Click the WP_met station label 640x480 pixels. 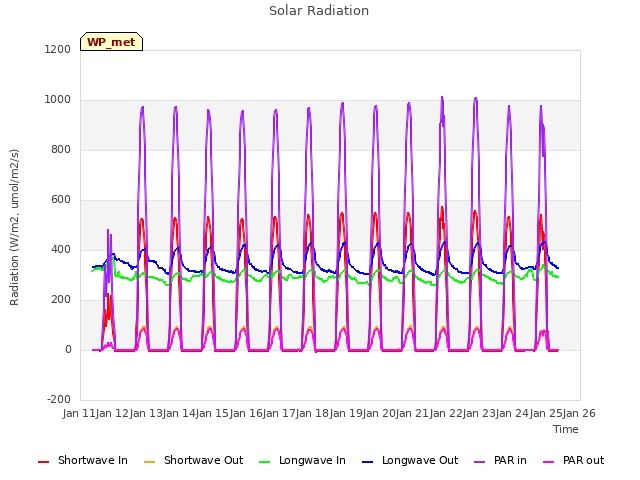tap(111, 42)
